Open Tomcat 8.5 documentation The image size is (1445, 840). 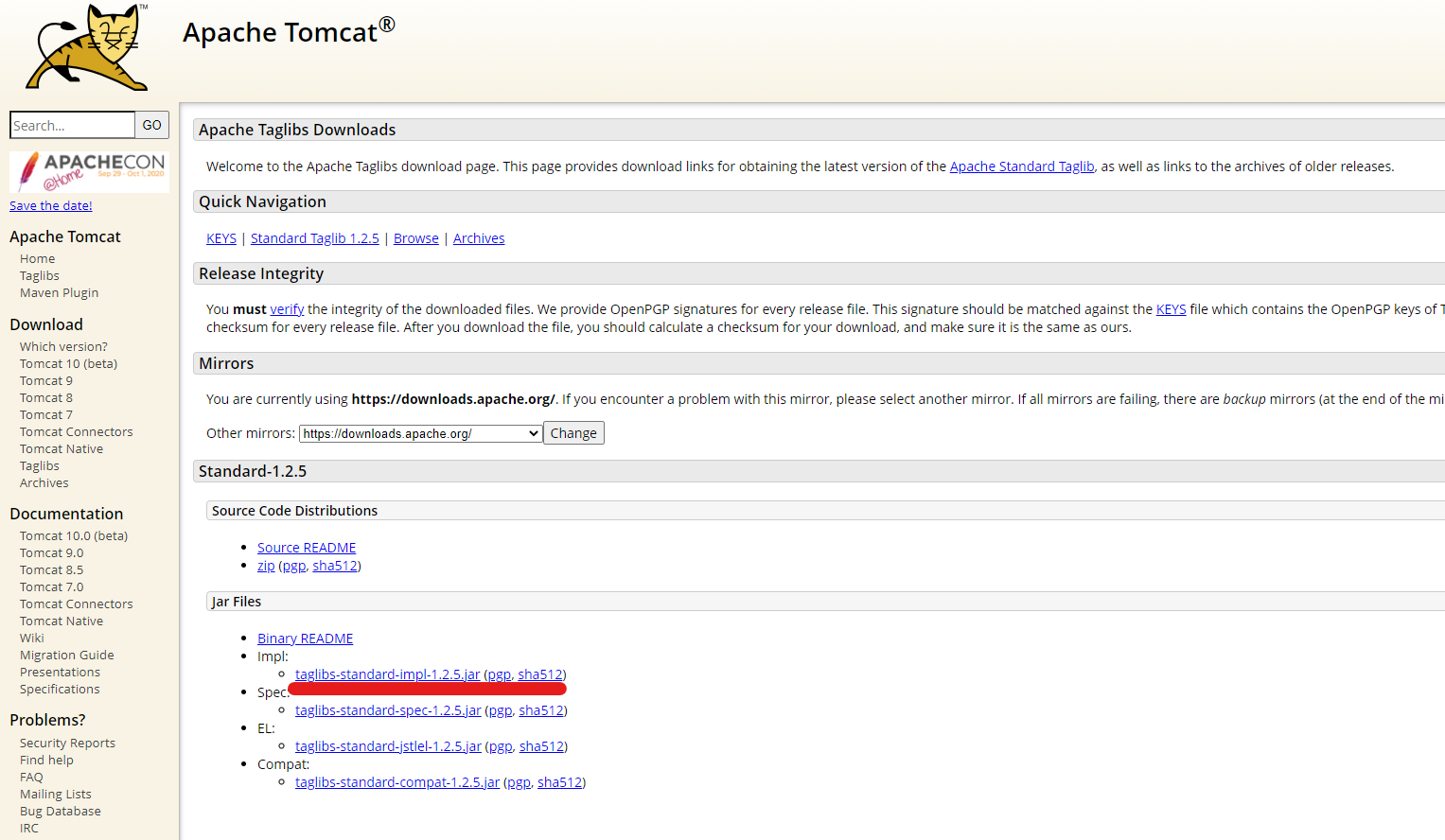[51, 569]
